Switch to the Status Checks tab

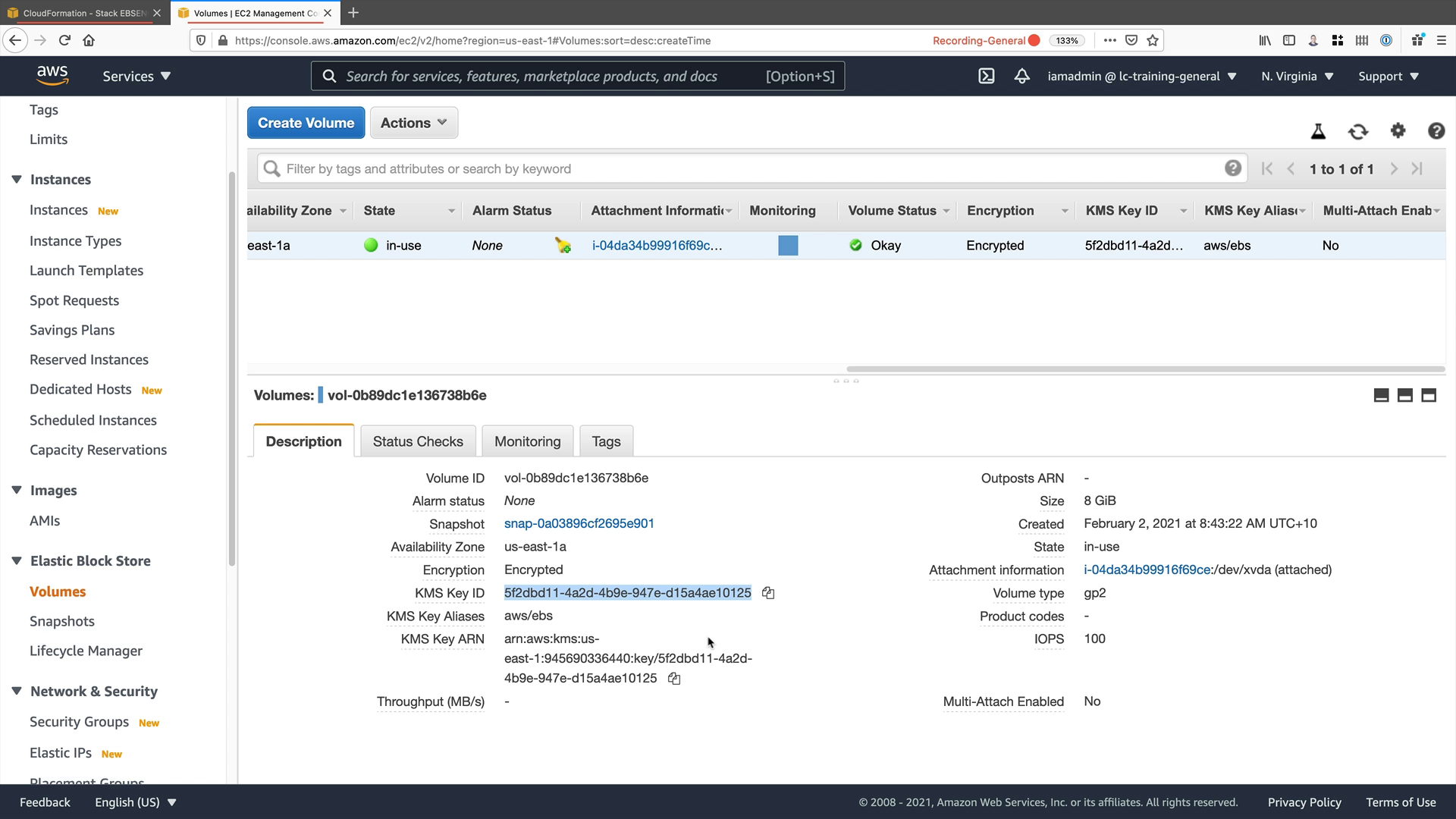(x=418, y=441)
